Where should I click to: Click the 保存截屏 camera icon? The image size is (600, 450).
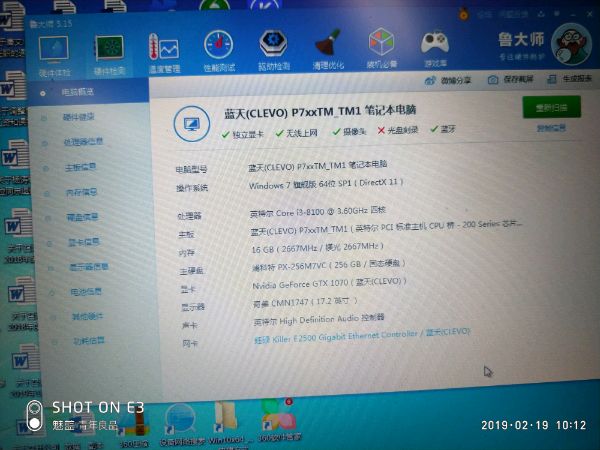pyautogui.click(x=493, y=80)
